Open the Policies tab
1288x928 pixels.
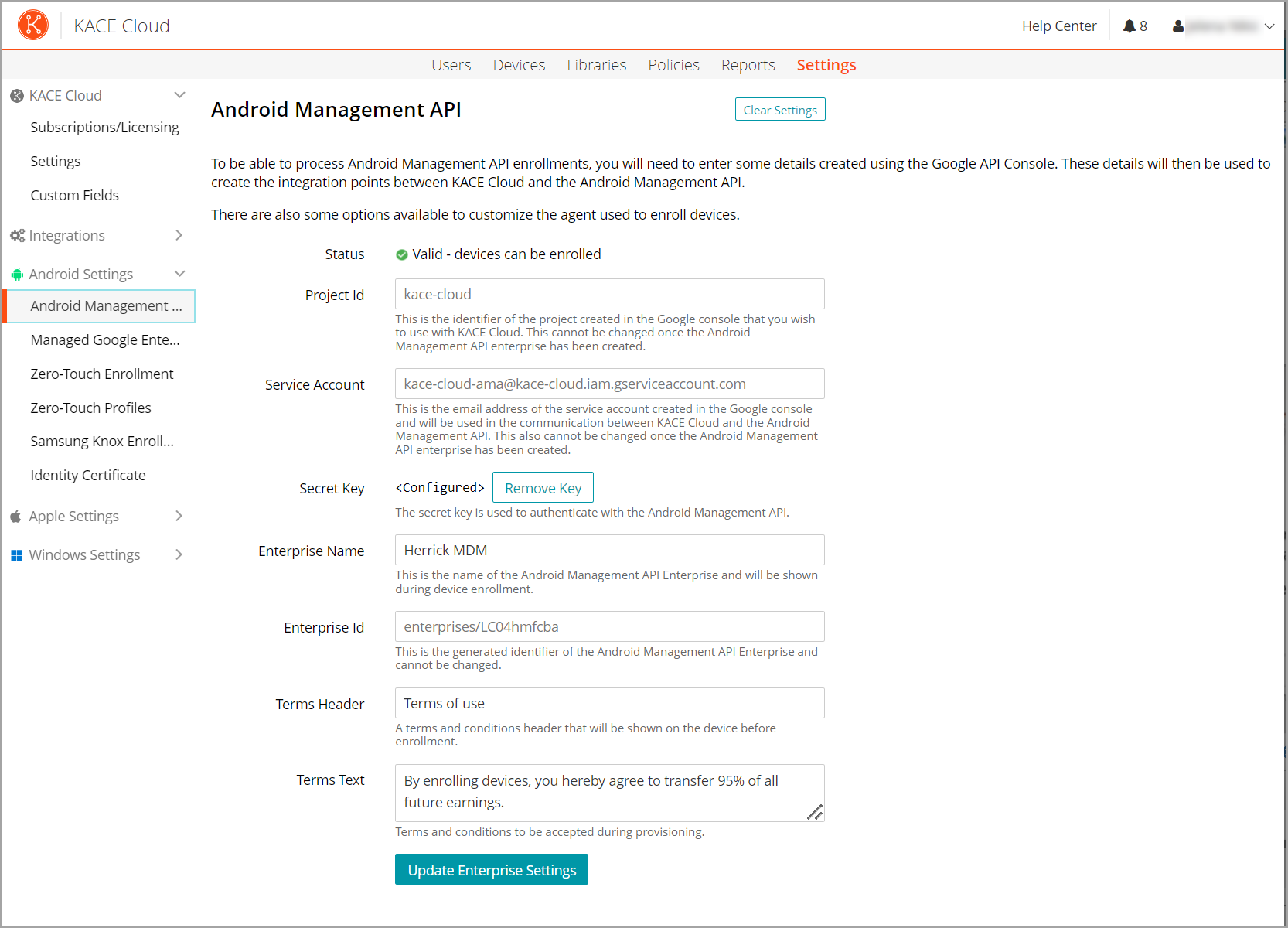tap(673, 65)
